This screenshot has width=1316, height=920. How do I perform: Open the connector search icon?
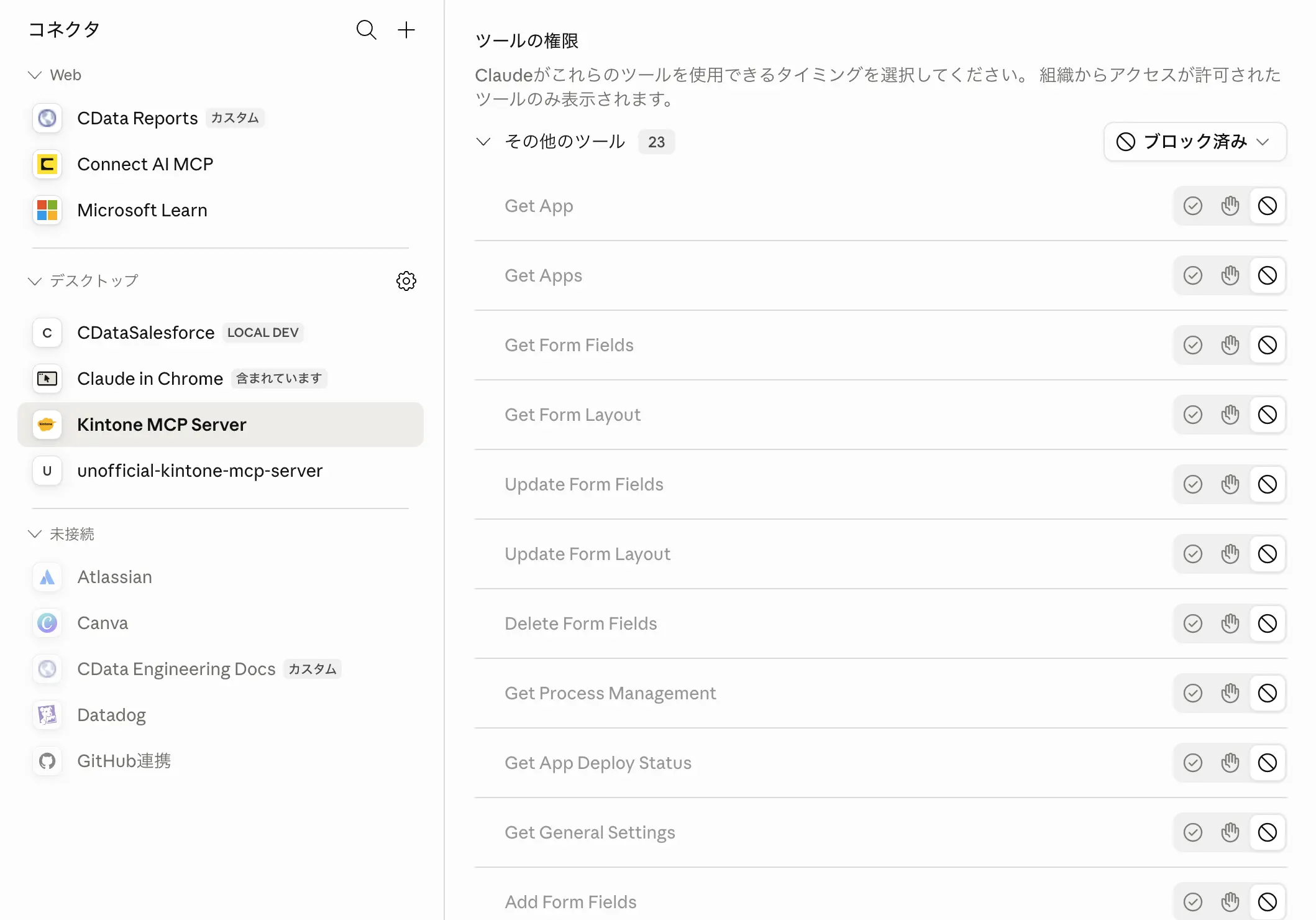point(366,30)
